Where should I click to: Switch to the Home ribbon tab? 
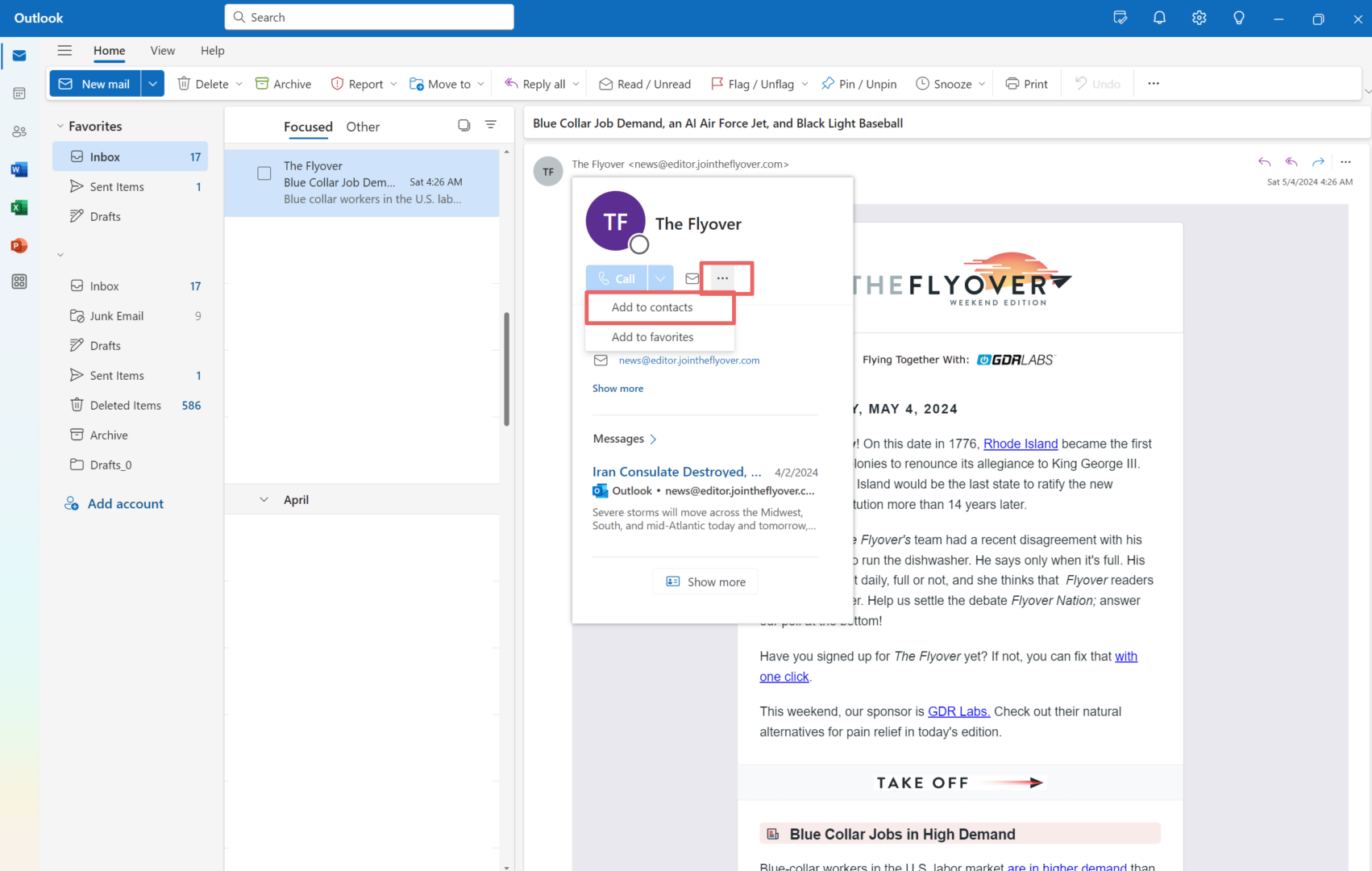[109, 51]
